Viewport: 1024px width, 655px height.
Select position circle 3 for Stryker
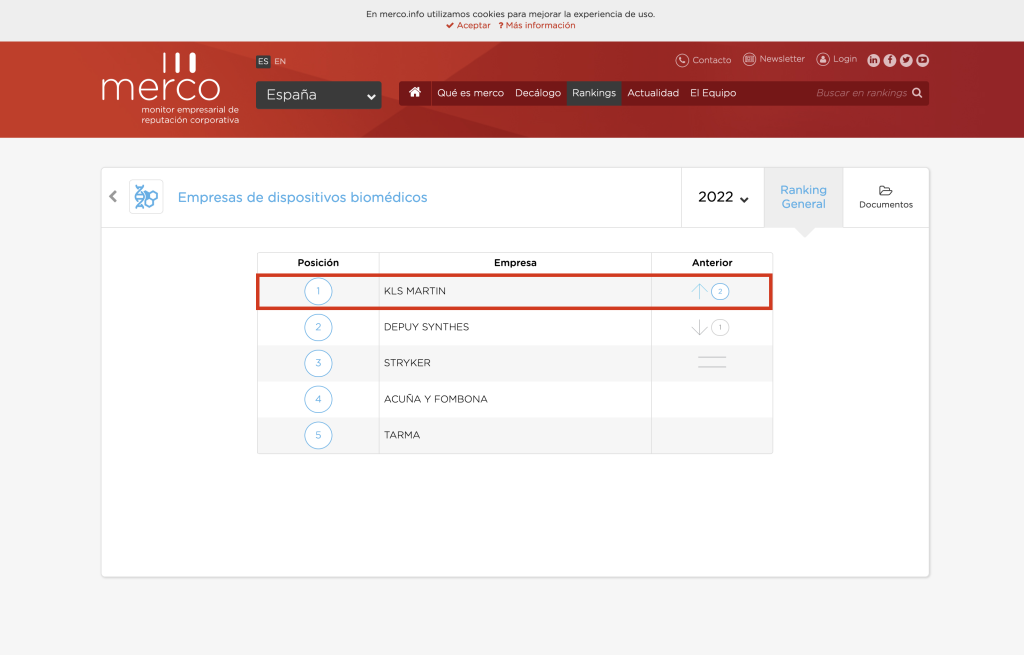(x=318, y=363)
